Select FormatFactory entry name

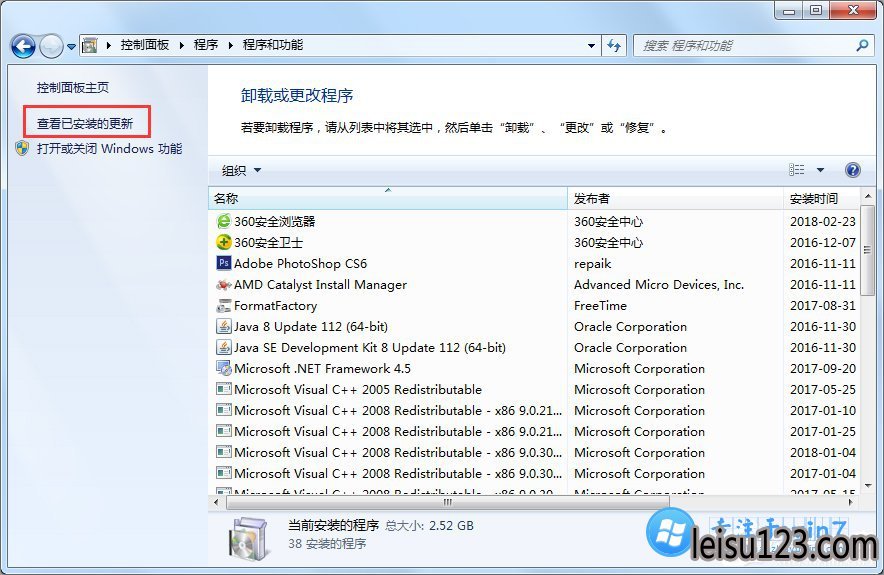[x=276, y=306]
